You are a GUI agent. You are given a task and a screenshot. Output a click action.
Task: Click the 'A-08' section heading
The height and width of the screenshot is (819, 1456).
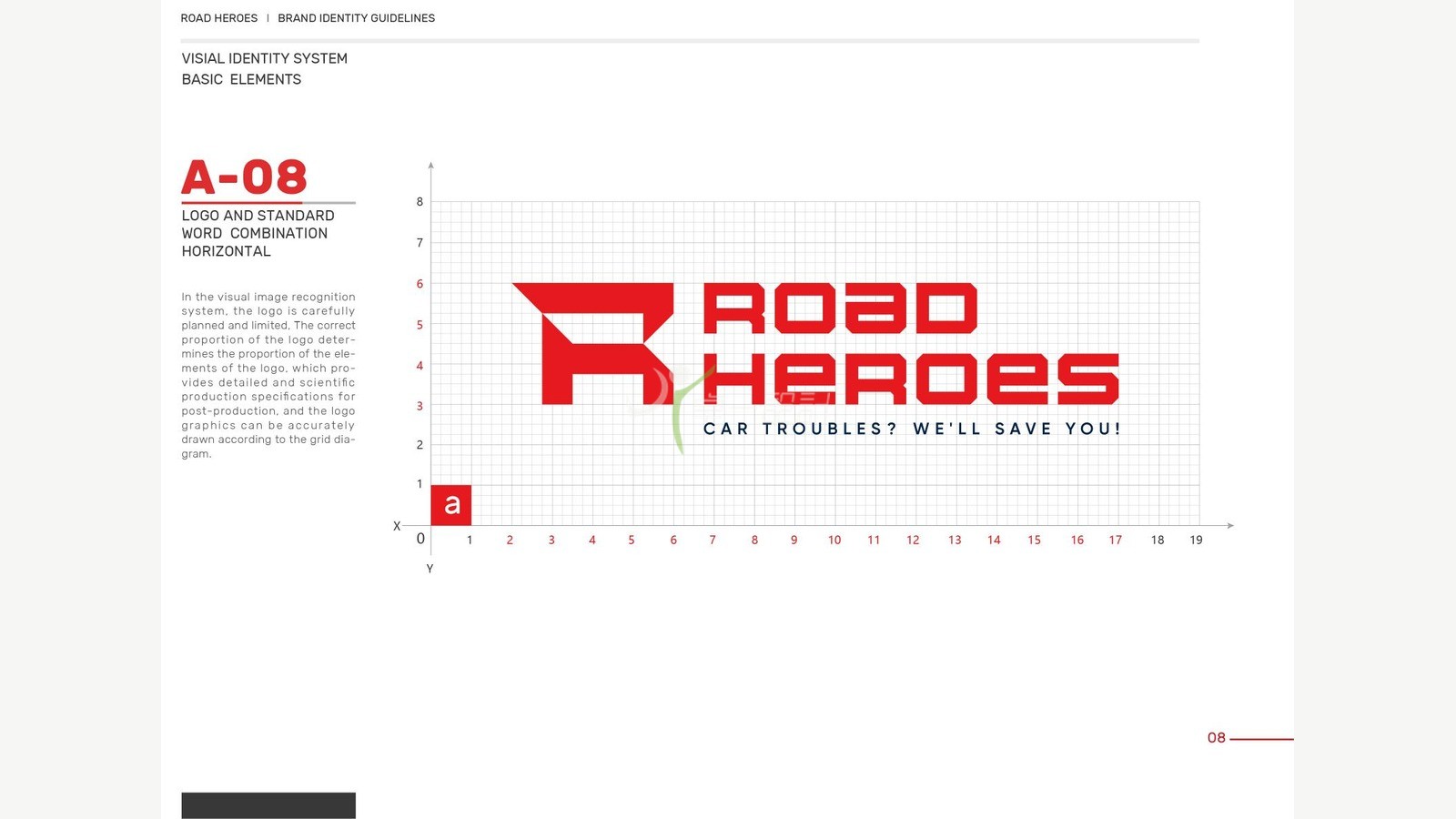pos(244,177)
